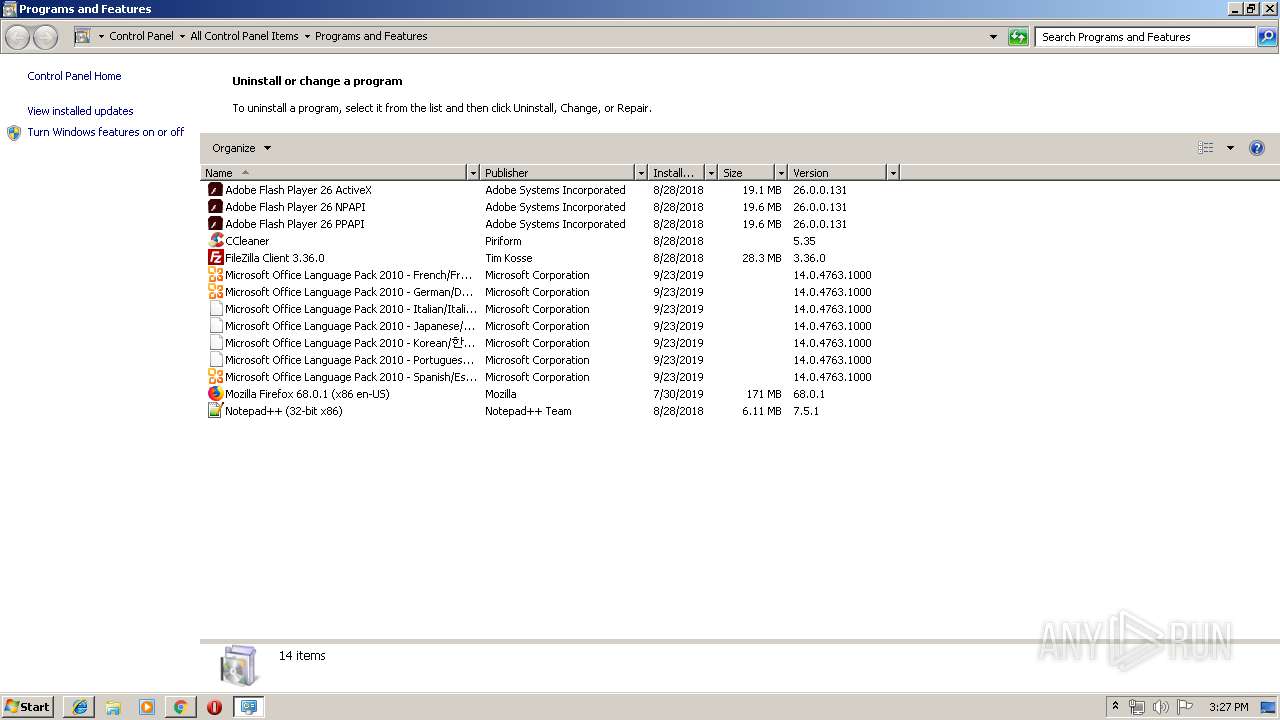Click All Control Panel Items breadcrumb
Viewport: 1280px width, 720px height.
coord(244,37)
